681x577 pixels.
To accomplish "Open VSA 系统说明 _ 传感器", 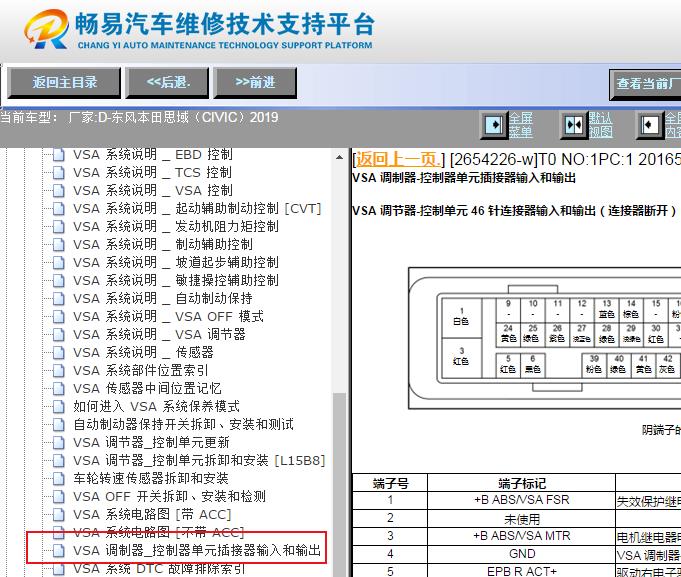I will pos(143,353).
